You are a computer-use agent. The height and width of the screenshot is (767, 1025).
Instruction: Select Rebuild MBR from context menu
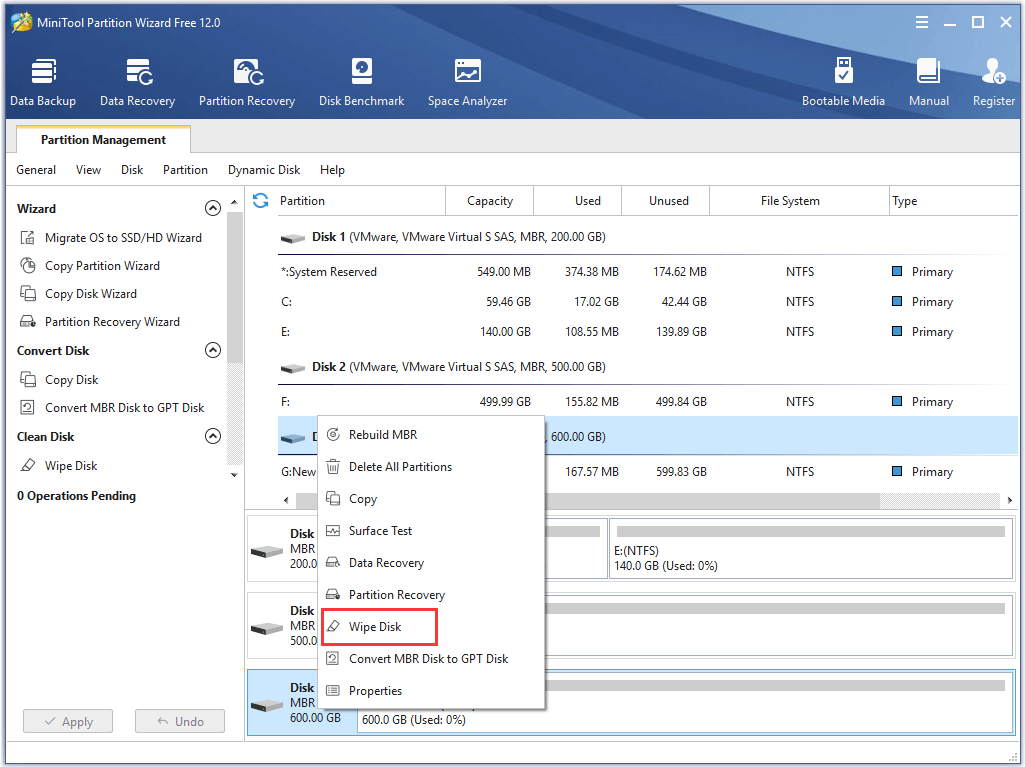431,435
